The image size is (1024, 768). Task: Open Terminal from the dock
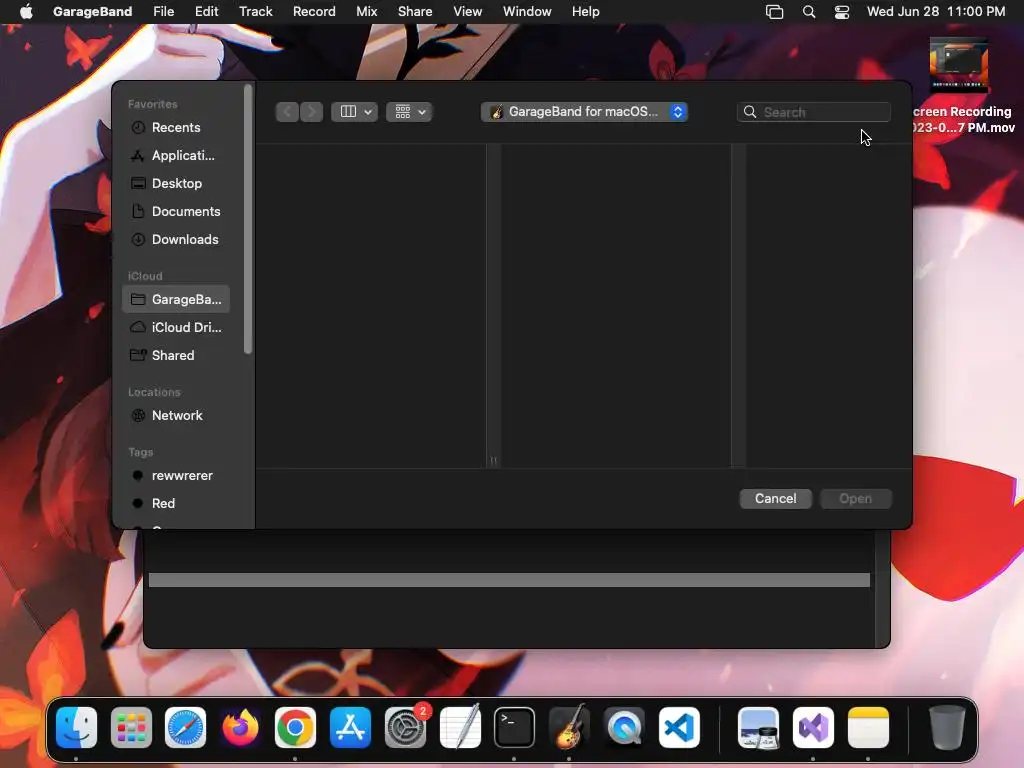515,728
